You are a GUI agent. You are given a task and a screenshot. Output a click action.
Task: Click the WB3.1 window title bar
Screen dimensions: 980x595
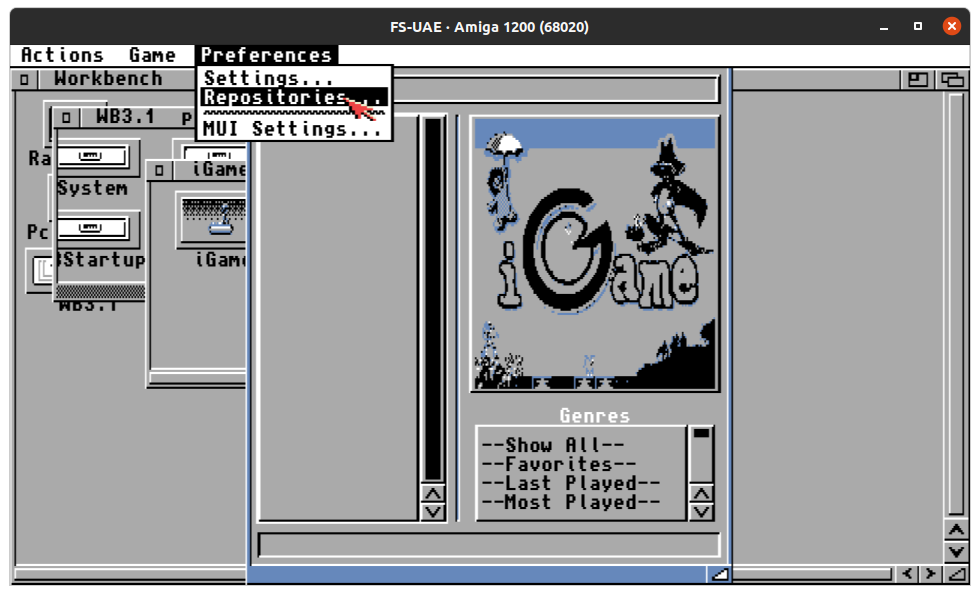136,118
